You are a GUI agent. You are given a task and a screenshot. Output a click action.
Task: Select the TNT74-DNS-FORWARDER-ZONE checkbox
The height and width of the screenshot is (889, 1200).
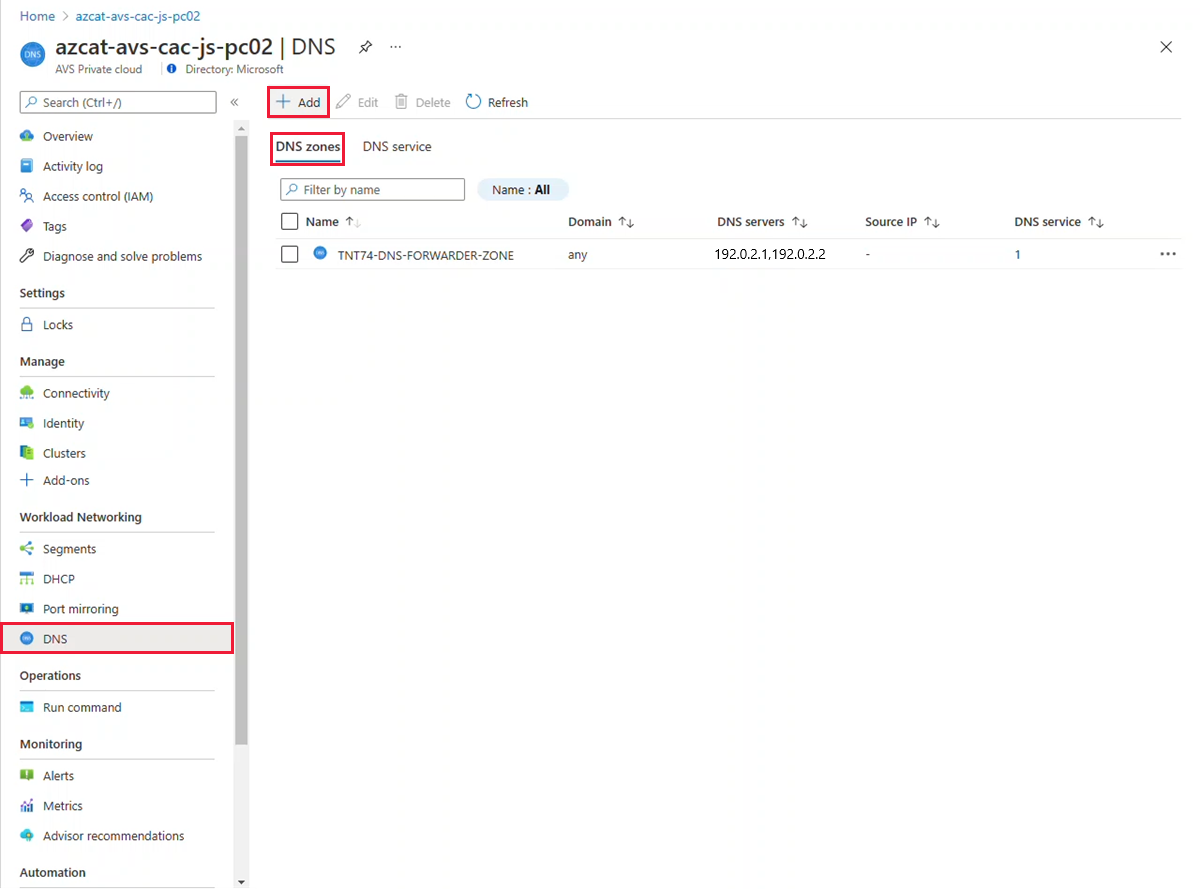click(289, 254)
